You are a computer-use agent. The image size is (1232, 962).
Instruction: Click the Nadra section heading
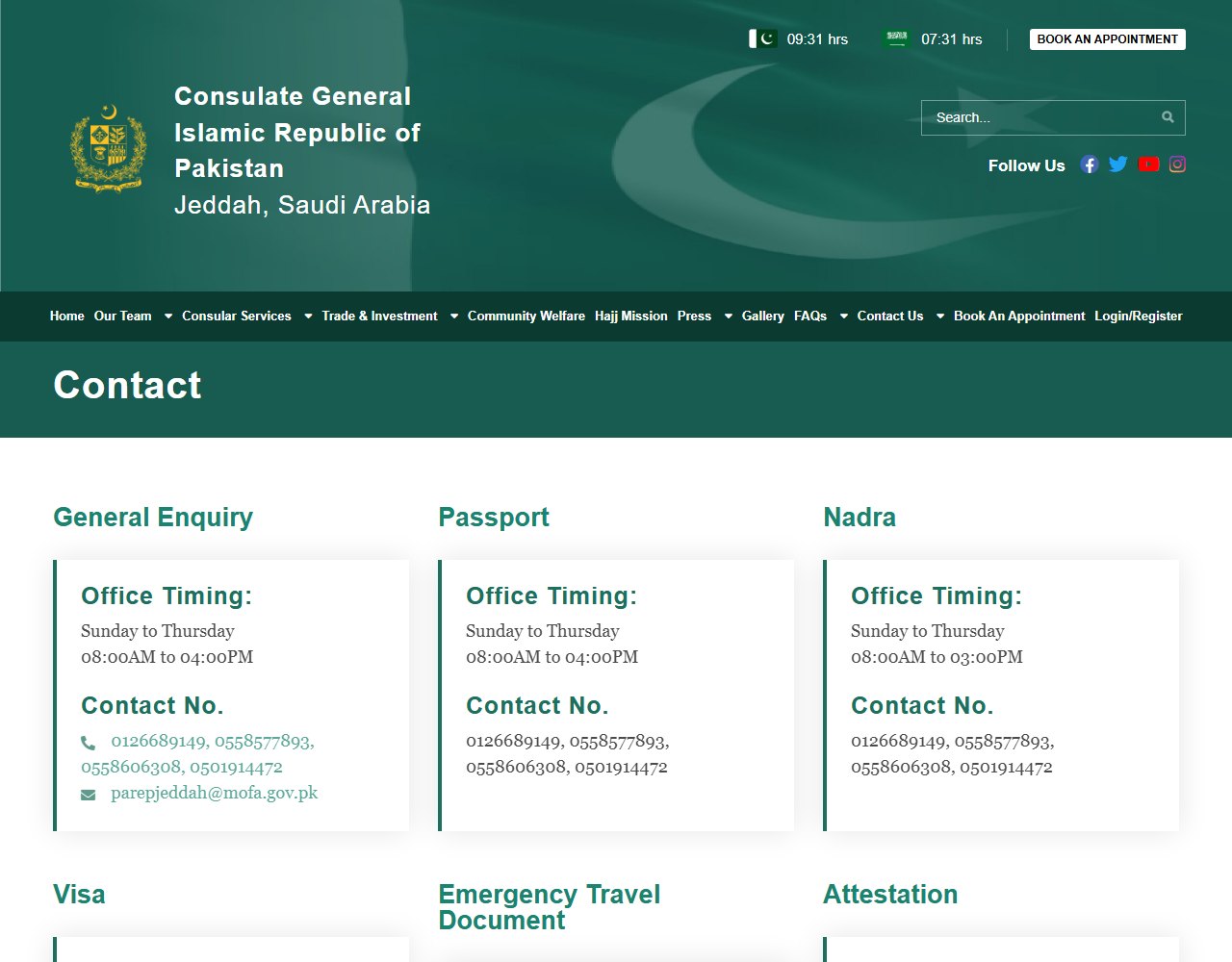[860, 518]
